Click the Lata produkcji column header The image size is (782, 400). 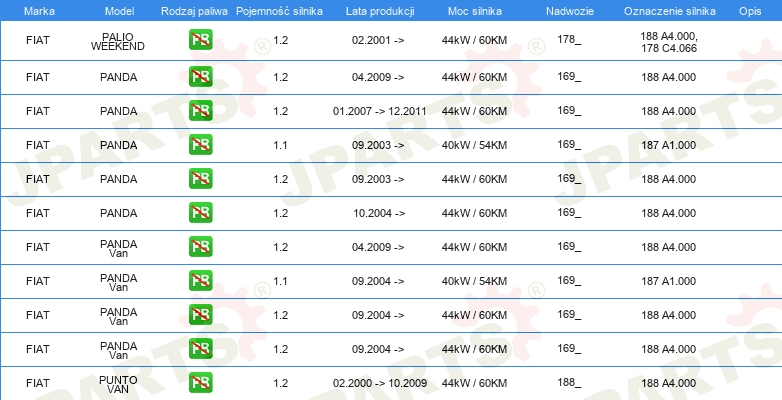tap(380, 11)
